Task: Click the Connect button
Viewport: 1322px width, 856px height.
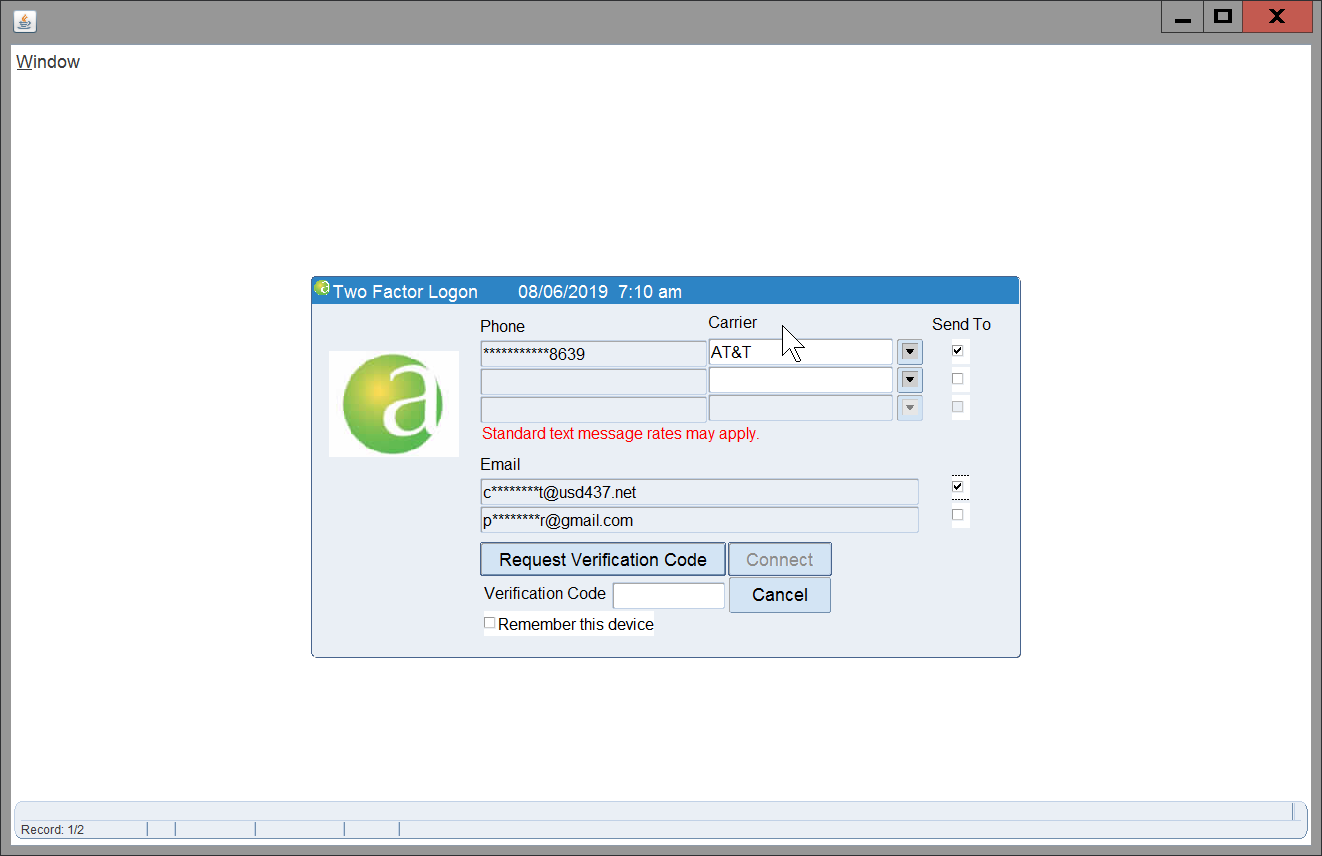Action: click(779, 560)
